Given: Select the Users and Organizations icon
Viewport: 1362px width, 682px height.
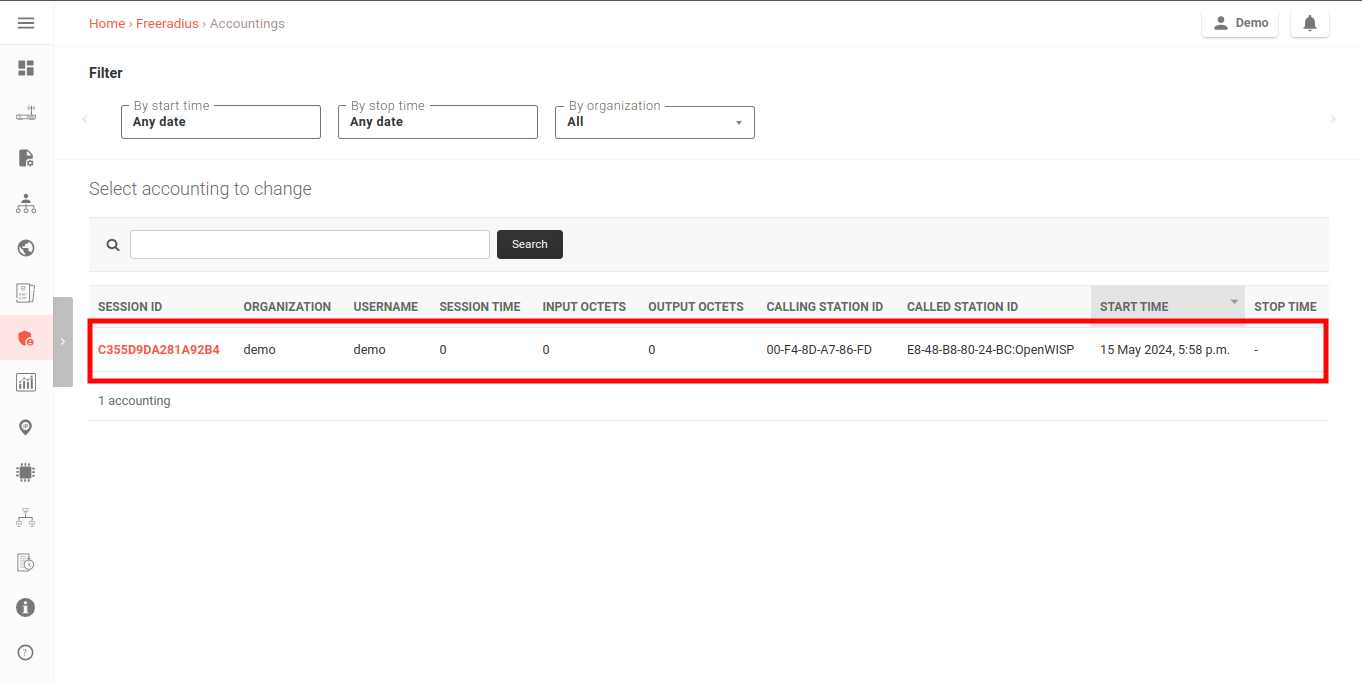Looking at the screenshot, I should click(x=26, y=203).
